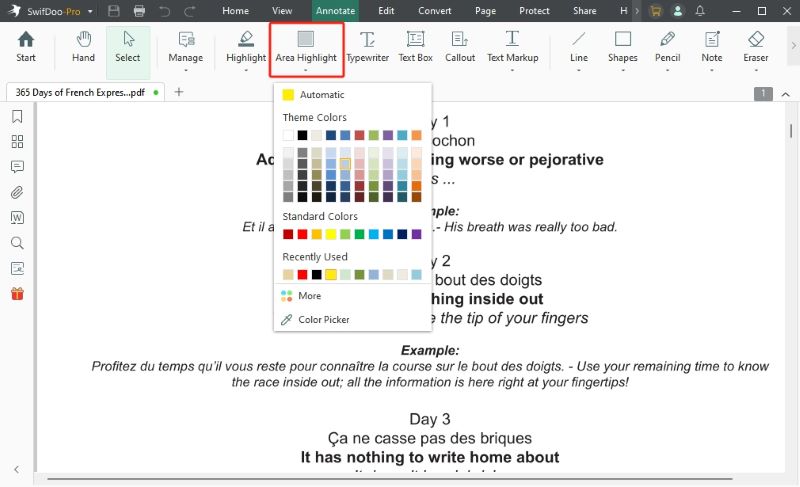The width and height of the screenshot is (800, 487).
Task: Pick red from Recently Used colors
Action: click(302, 274)
